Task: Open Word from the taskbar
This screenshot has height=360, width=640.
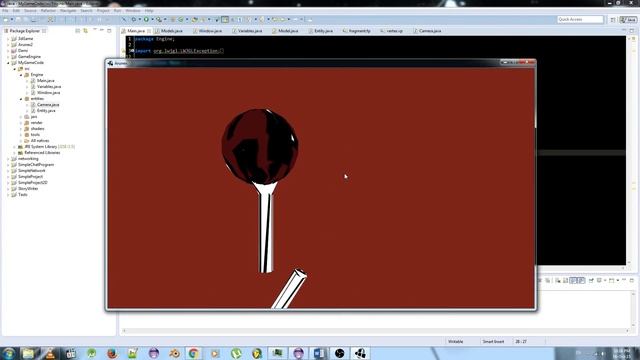Action: pyautogui.click(x=319, y=353)
